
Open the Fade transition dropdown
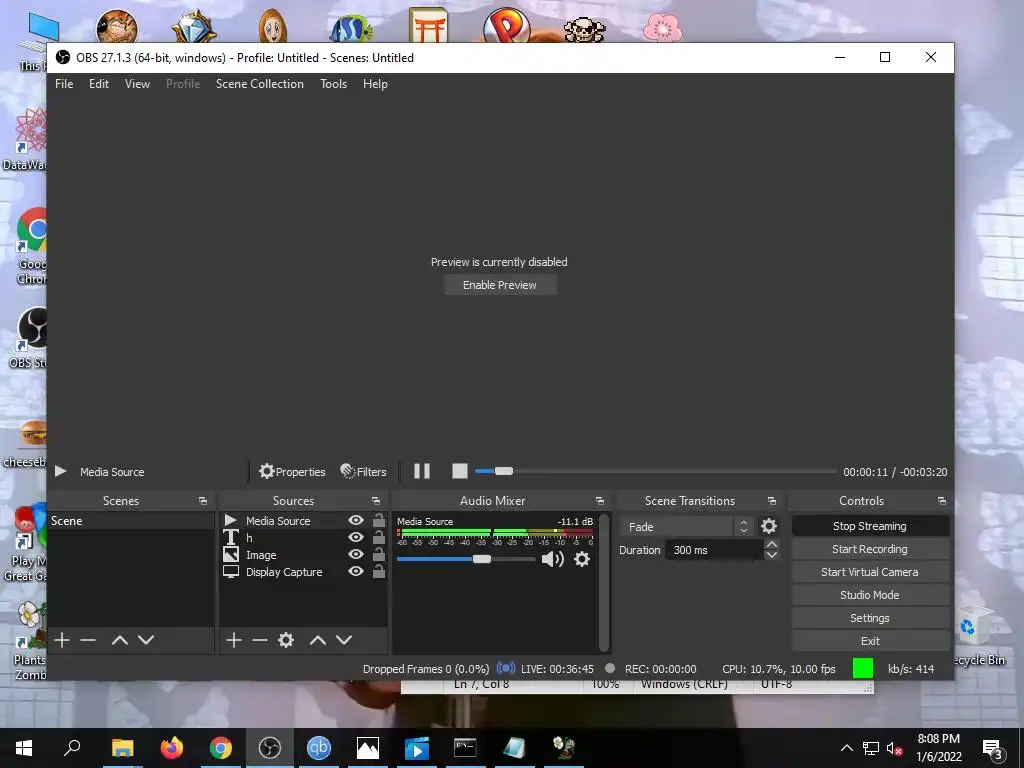tap(687, 526)
